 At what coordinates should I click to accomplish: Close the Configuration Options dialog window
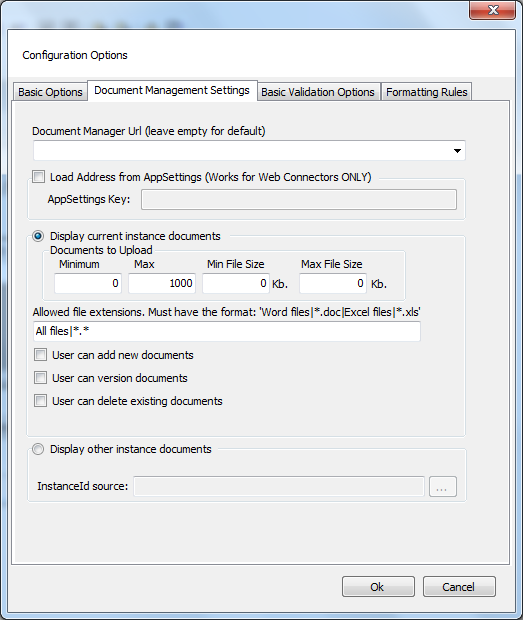coord(492,10)
